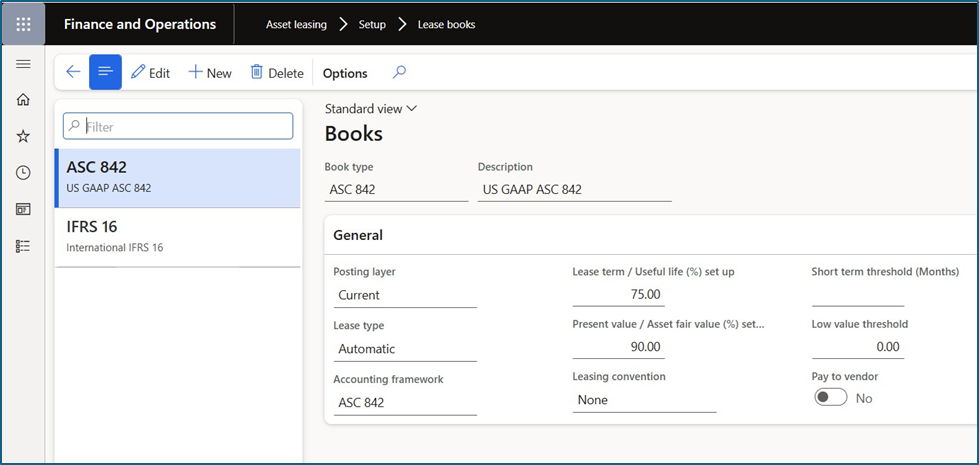This screenshot has width=979, height=465.
Task: Click the Filter input field
Action: 178,126
